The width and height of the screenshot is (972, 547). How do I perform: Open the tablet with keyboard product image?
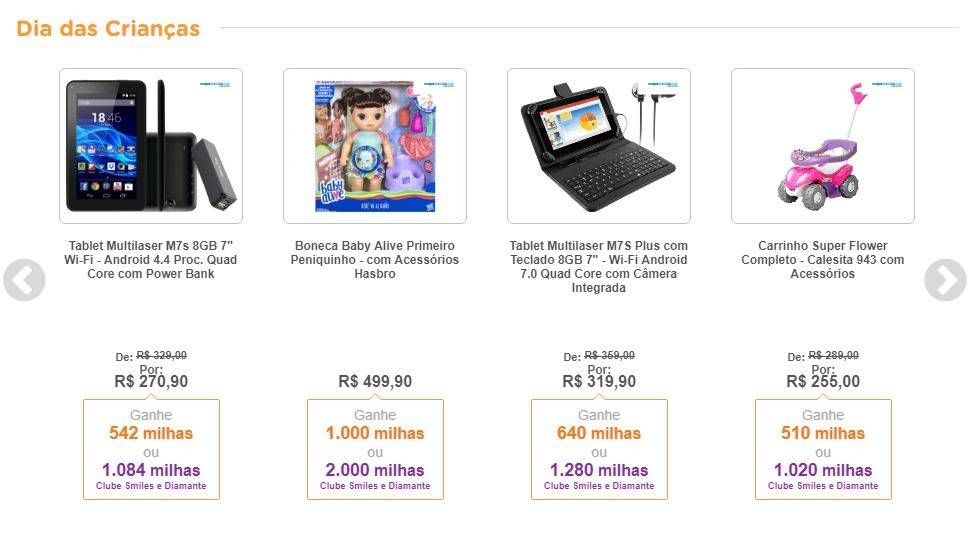pos(599,146)
